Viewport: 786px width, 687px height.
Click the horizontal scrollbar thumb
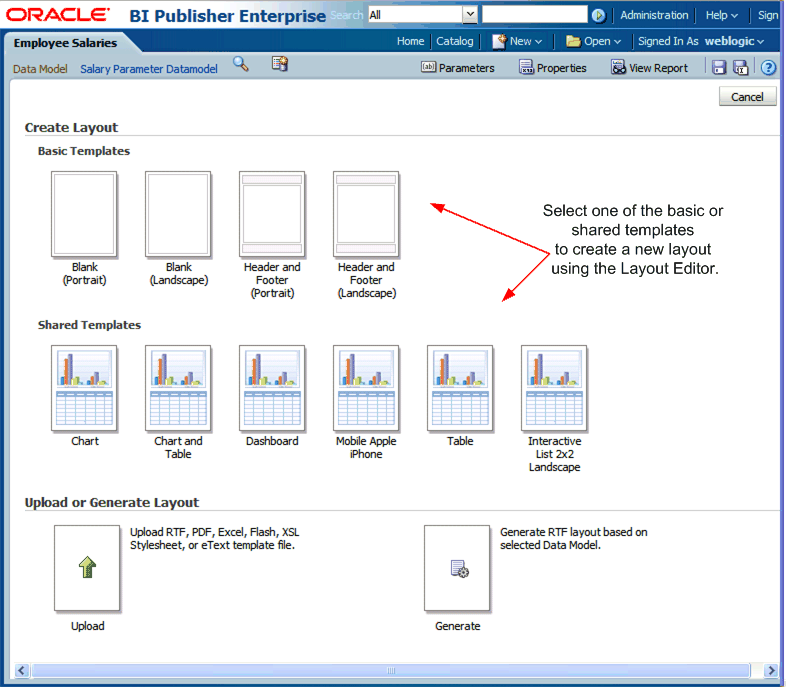point(391,670)
